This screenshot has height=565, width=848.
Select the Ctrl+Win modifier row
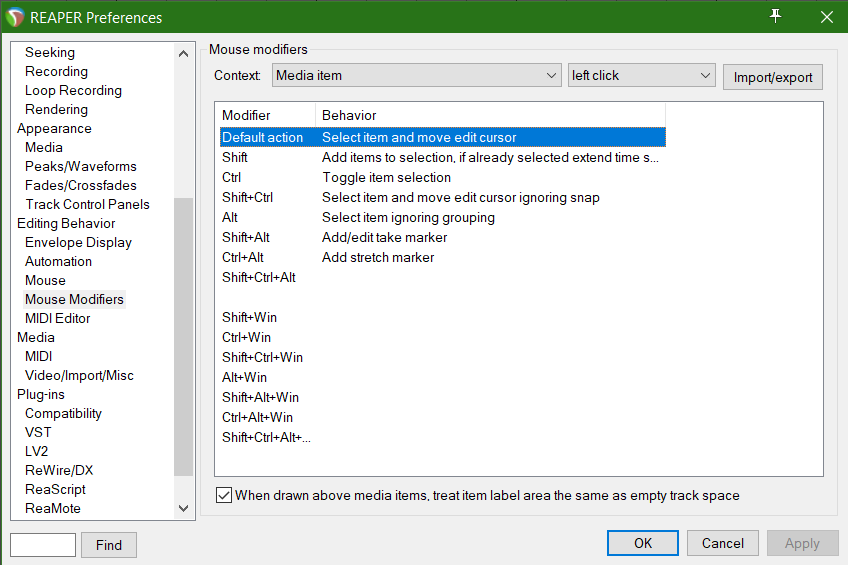coord(442,337)
